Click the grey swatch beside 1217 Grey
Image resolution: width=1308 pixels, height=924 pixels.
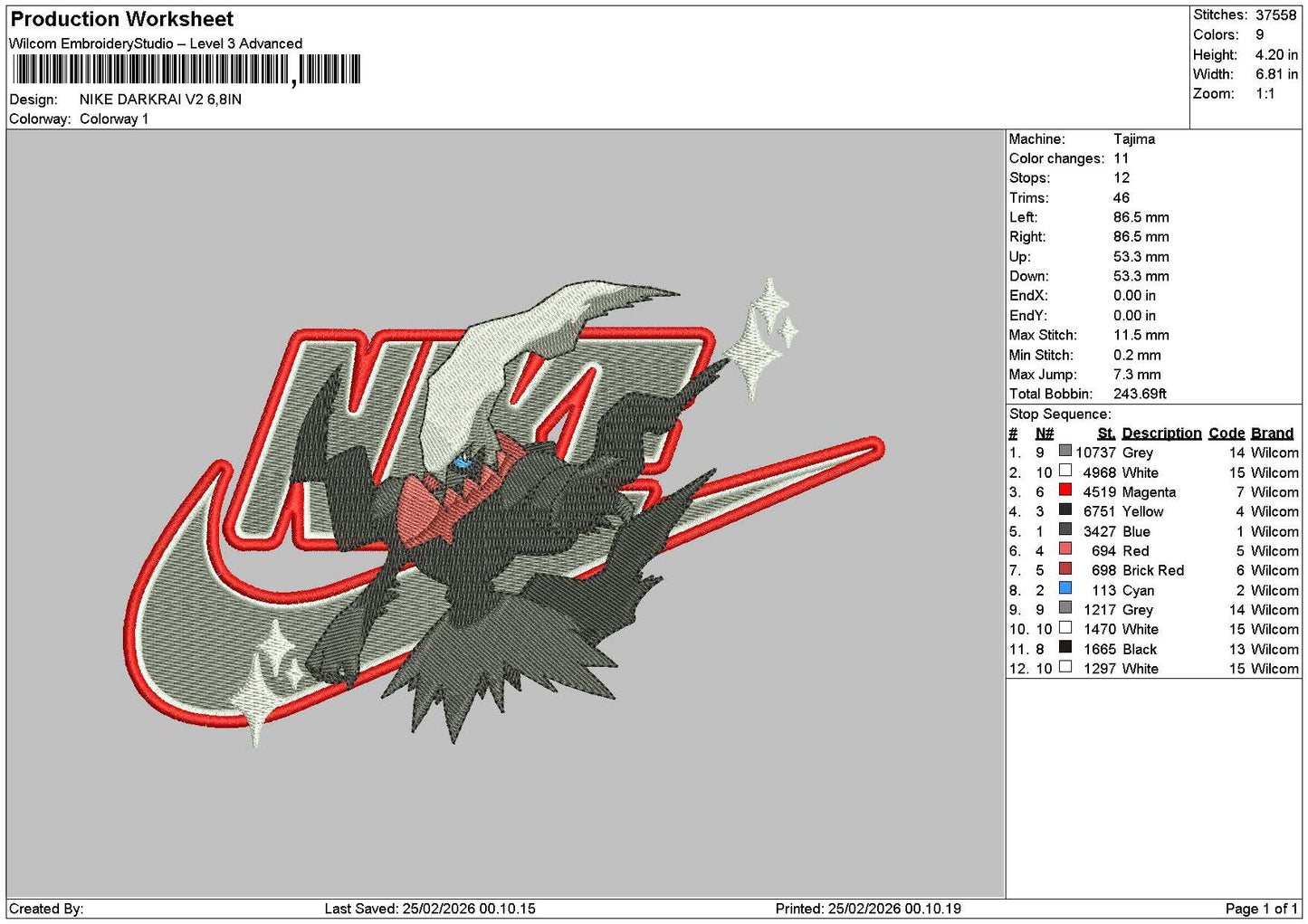pyautogui.click(x=1065, y=608)
